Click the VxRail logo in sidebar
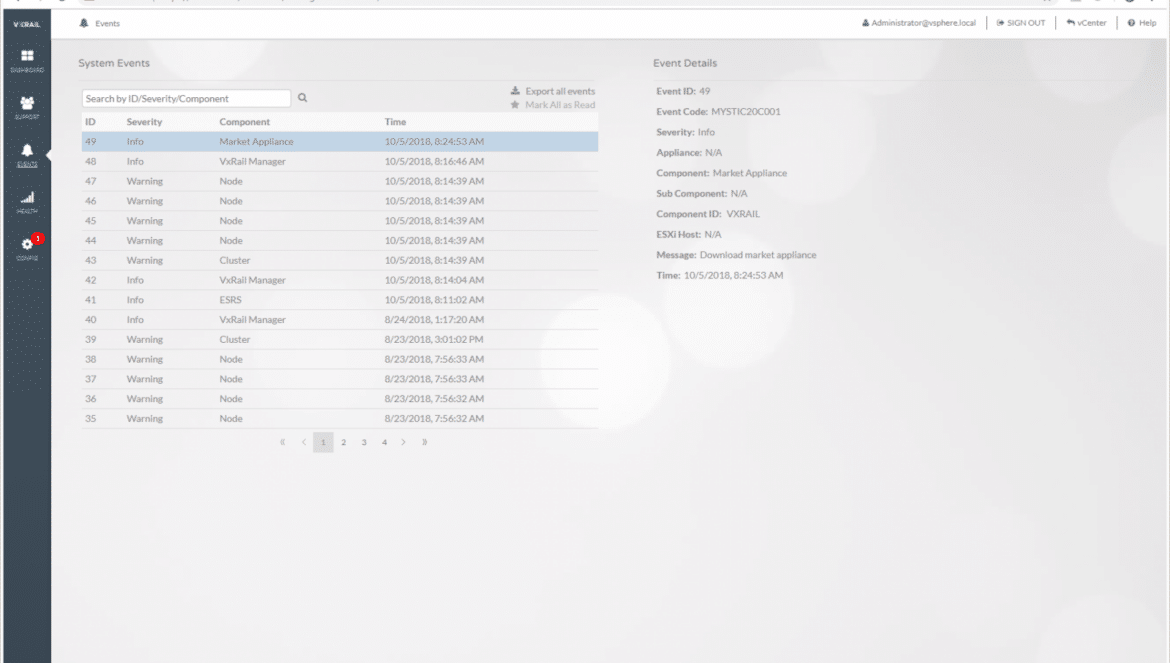1170x663 pixels. point(27,24)
